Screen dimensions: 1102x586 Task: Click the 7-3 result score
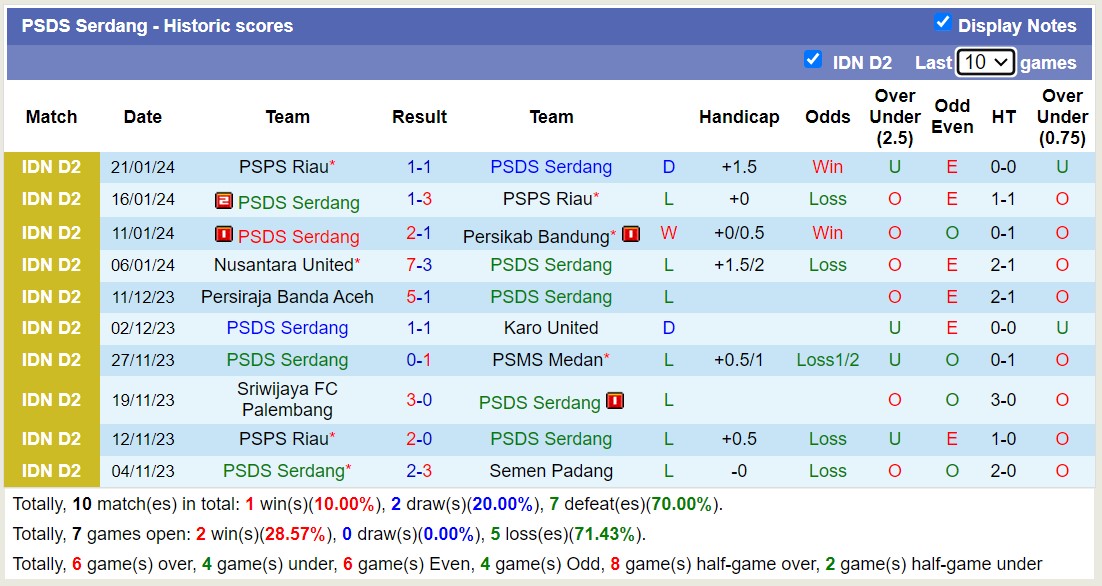point(419,265)
